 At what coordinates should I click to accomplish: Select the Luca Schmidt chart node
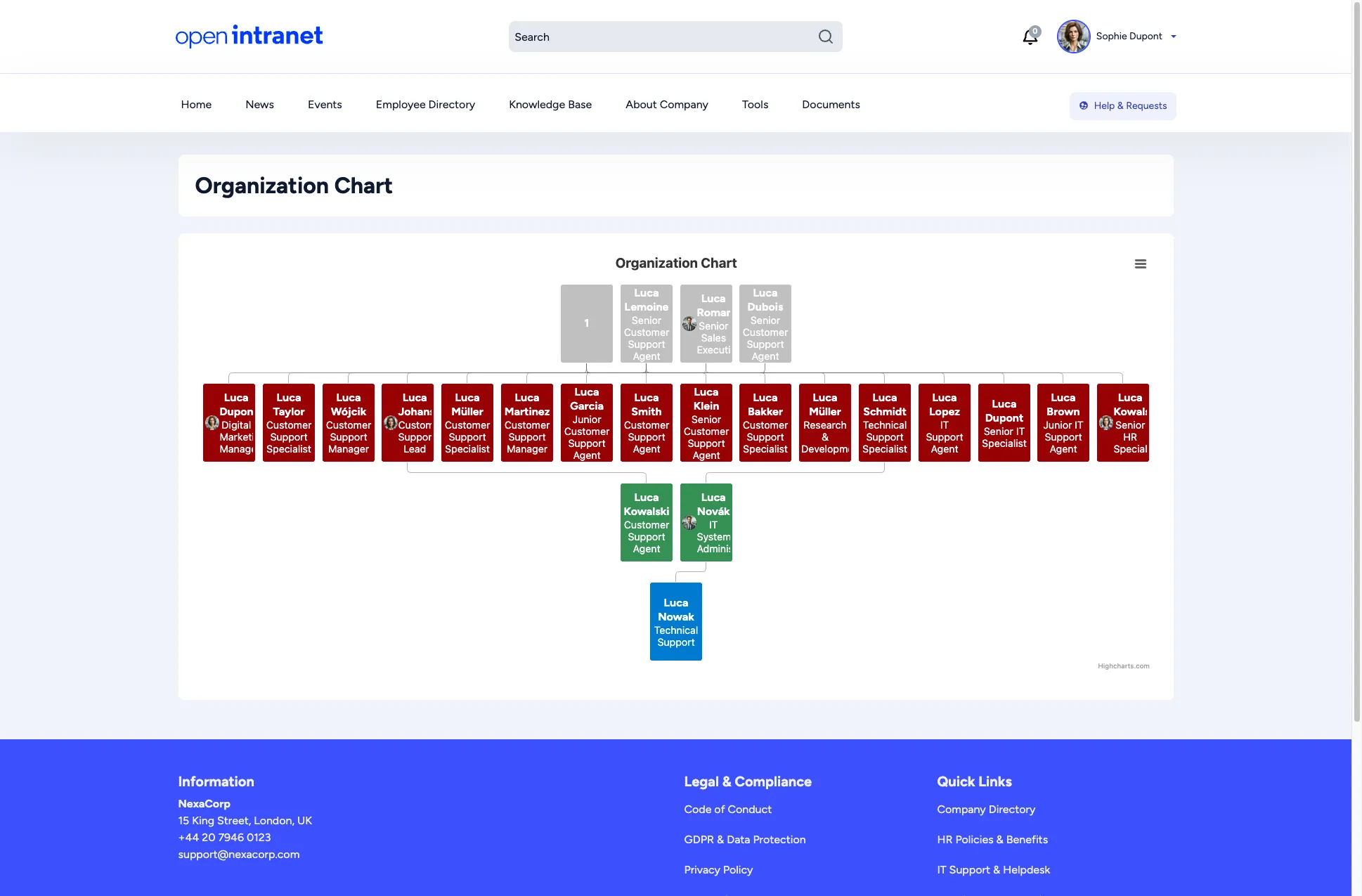pyautogui.click(x=884, y=422)
